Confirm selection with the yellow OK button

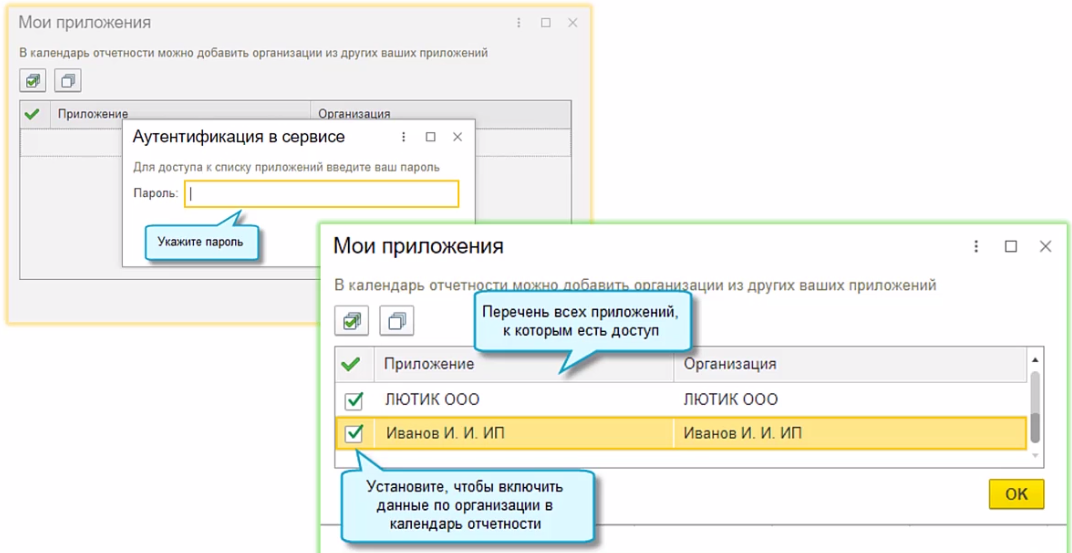pos(1017,494)
